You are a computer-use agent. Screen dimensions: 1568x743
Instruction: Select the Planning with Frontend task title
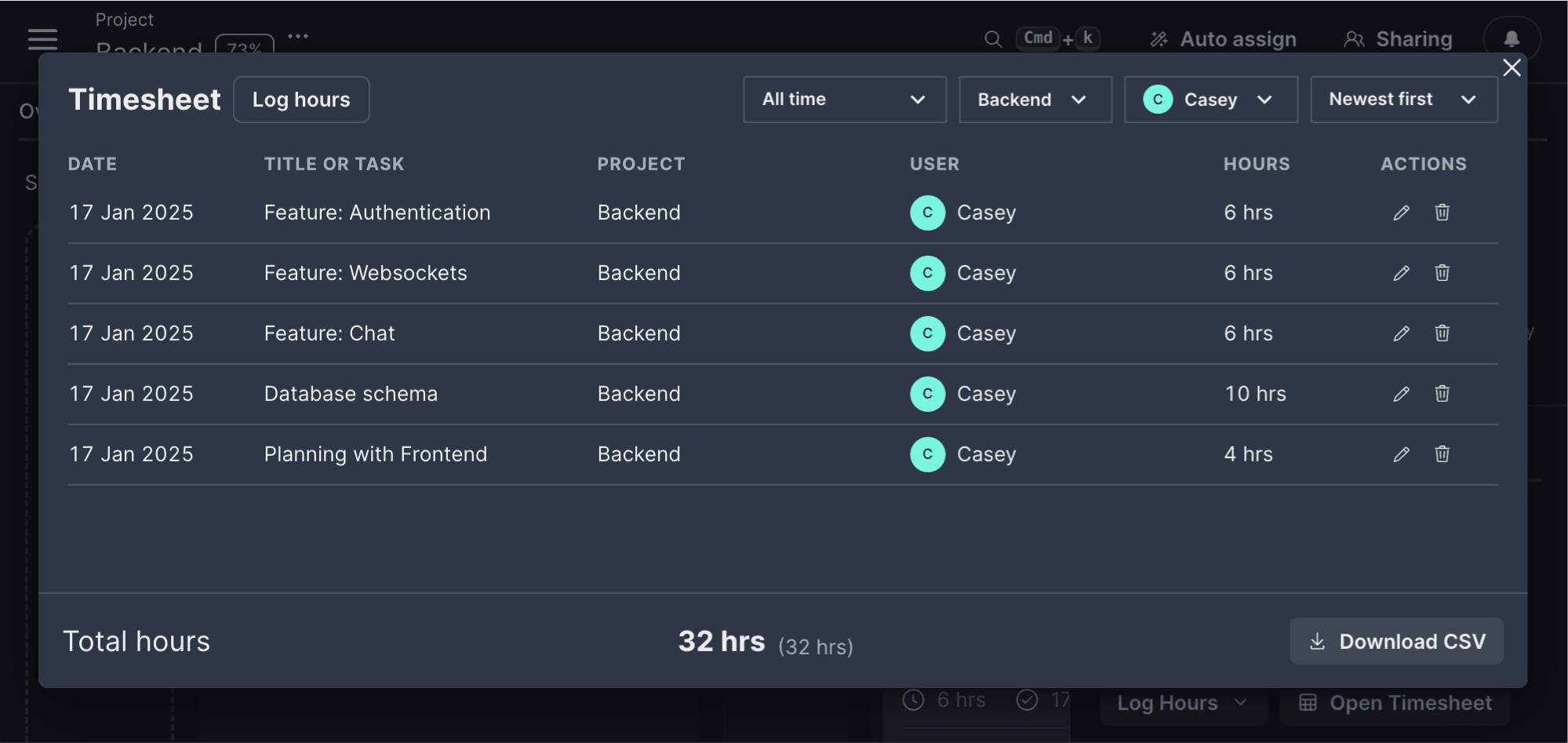[x=376, y=454]
